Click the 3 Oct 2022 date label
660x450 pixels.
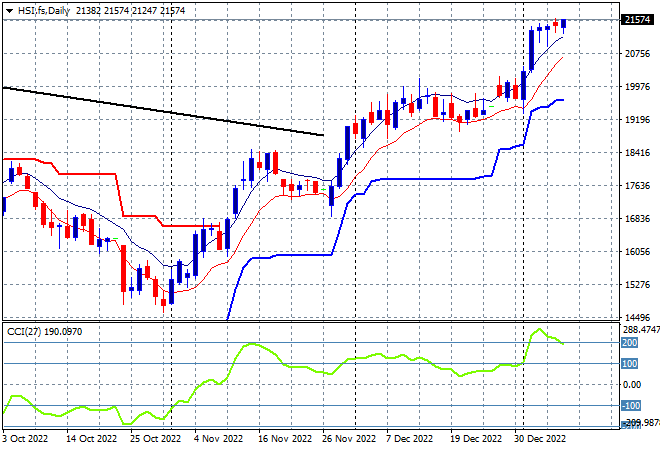[x=25, y=439]
